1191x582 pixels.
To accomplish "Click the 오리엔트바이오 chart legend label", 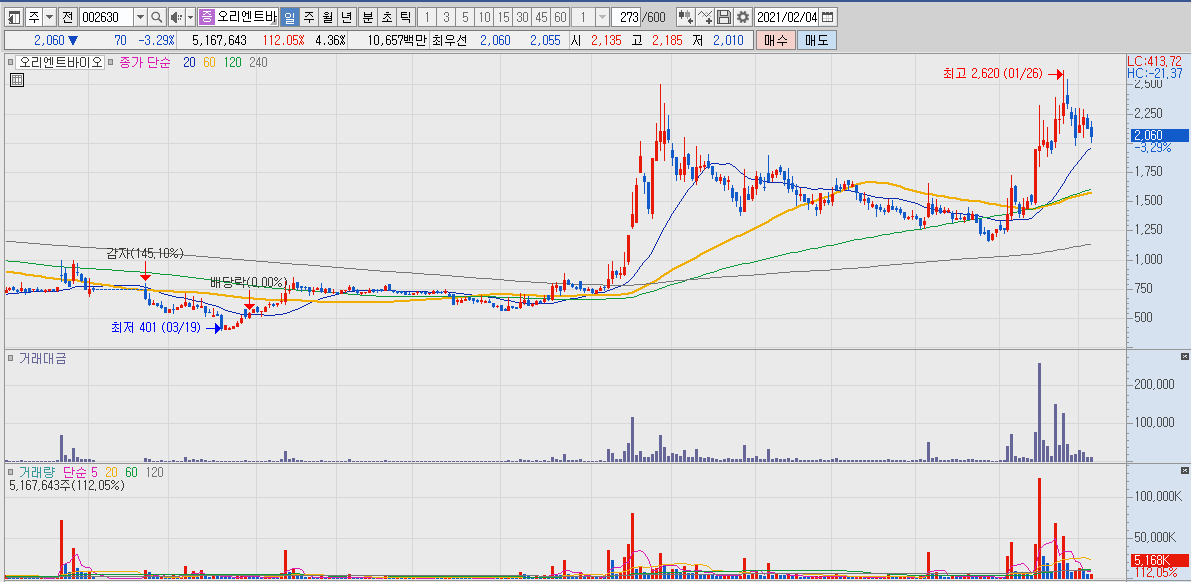I will (61, 62).
